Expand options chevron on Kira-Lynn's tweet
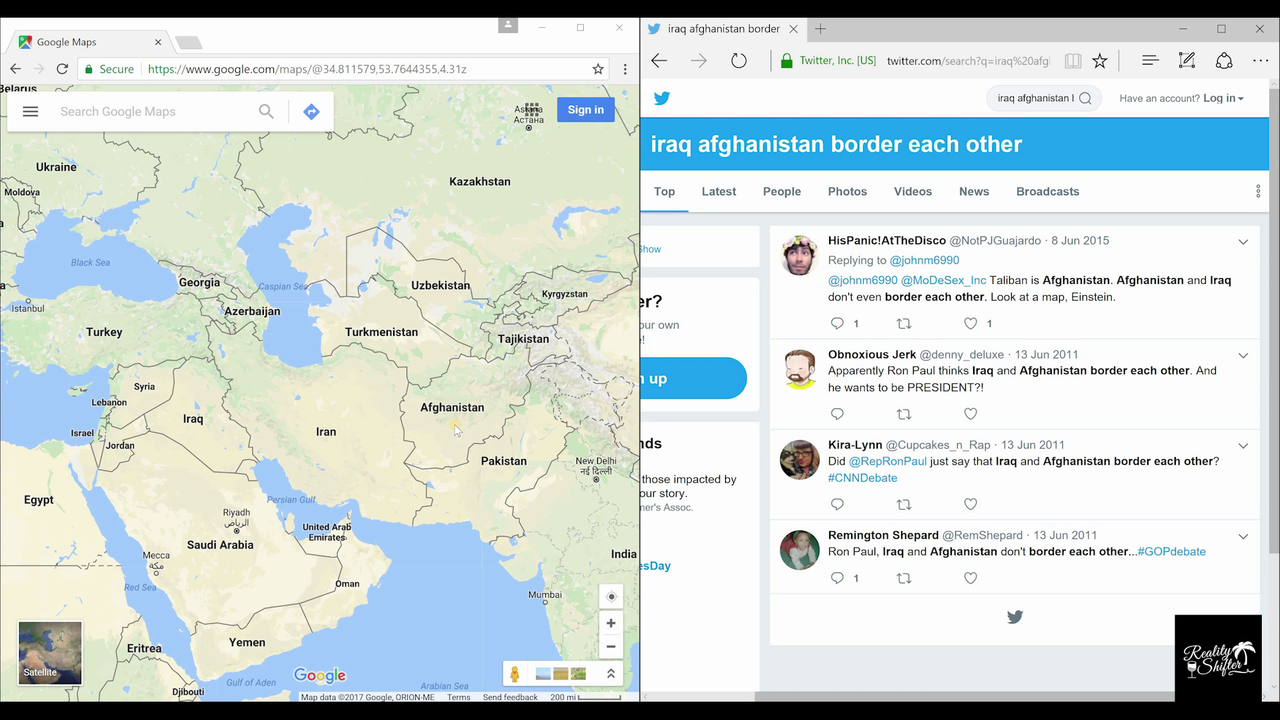This screenshot has width=1280, height=720. click(x=1243, y=446)
